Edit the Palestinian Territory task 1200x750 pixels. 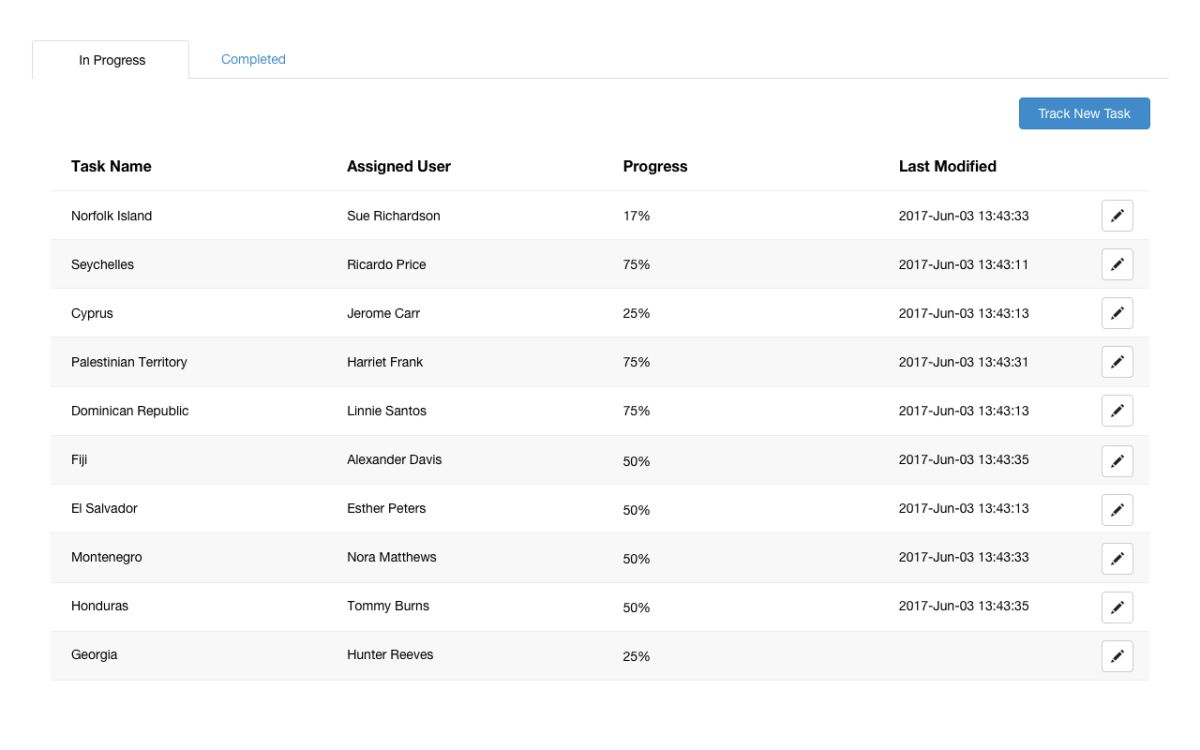coord(1117,362)
